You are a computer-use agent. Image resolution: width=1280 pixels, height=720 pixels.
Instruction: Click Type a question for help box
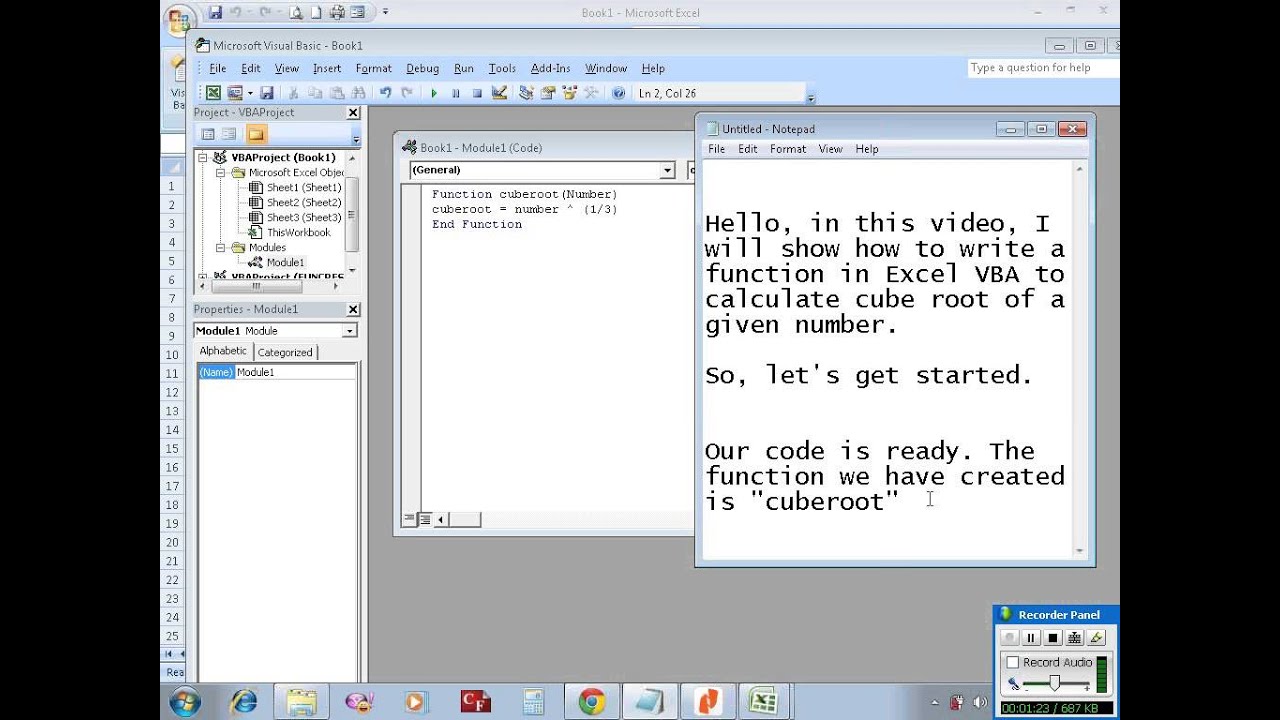1041,68
